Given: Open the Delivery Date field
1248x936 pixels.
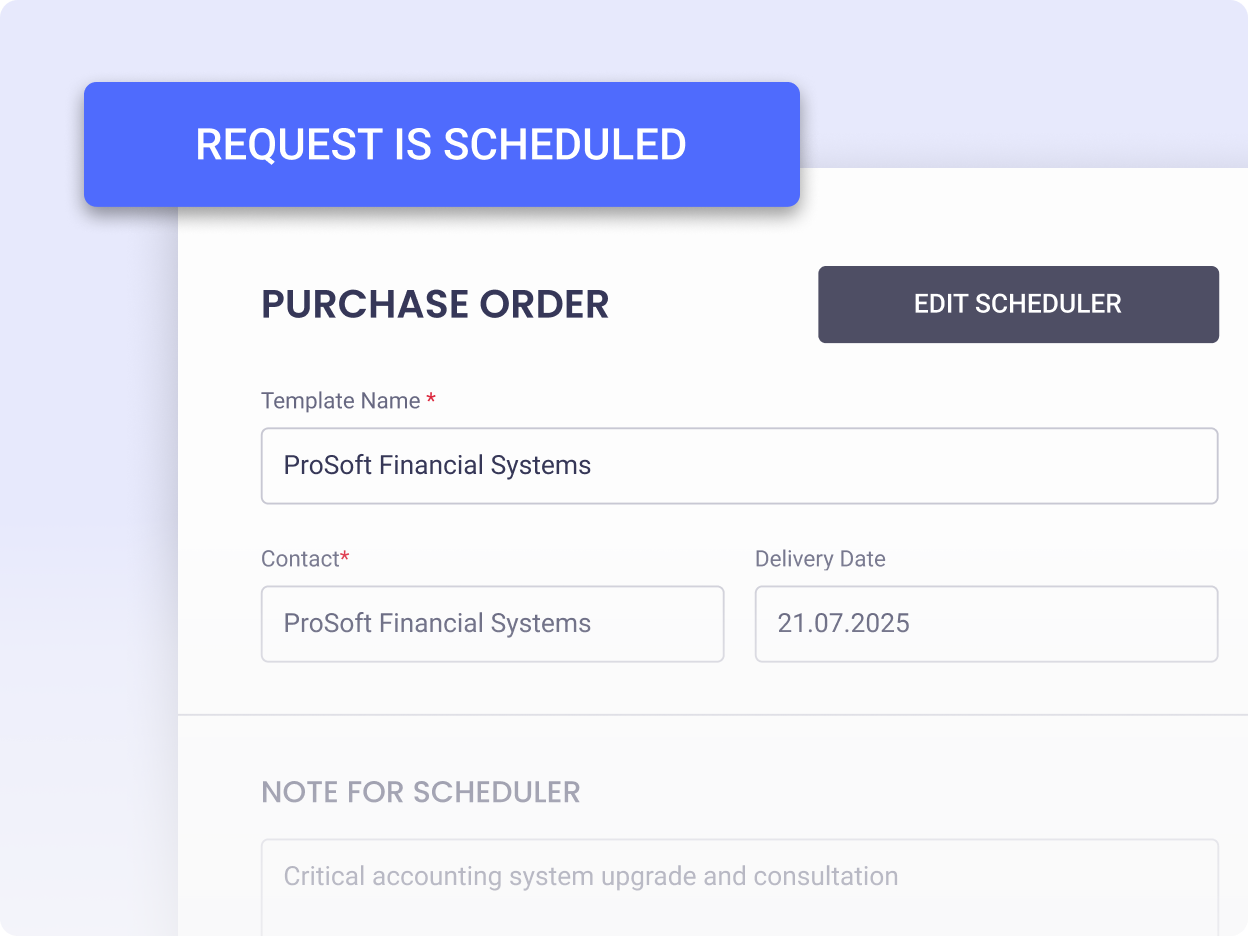Looking at the screenshot, I should [x=985, y=623].
